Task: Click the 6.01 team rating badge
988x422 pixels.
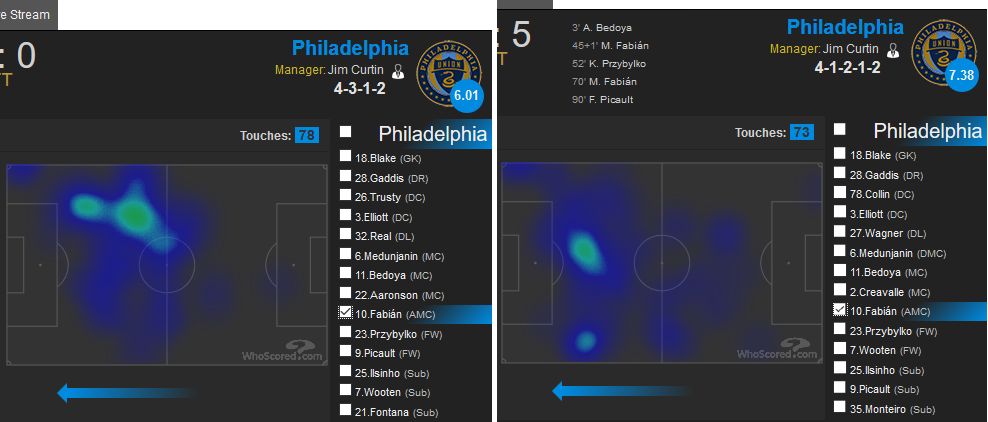Action: 467,95
